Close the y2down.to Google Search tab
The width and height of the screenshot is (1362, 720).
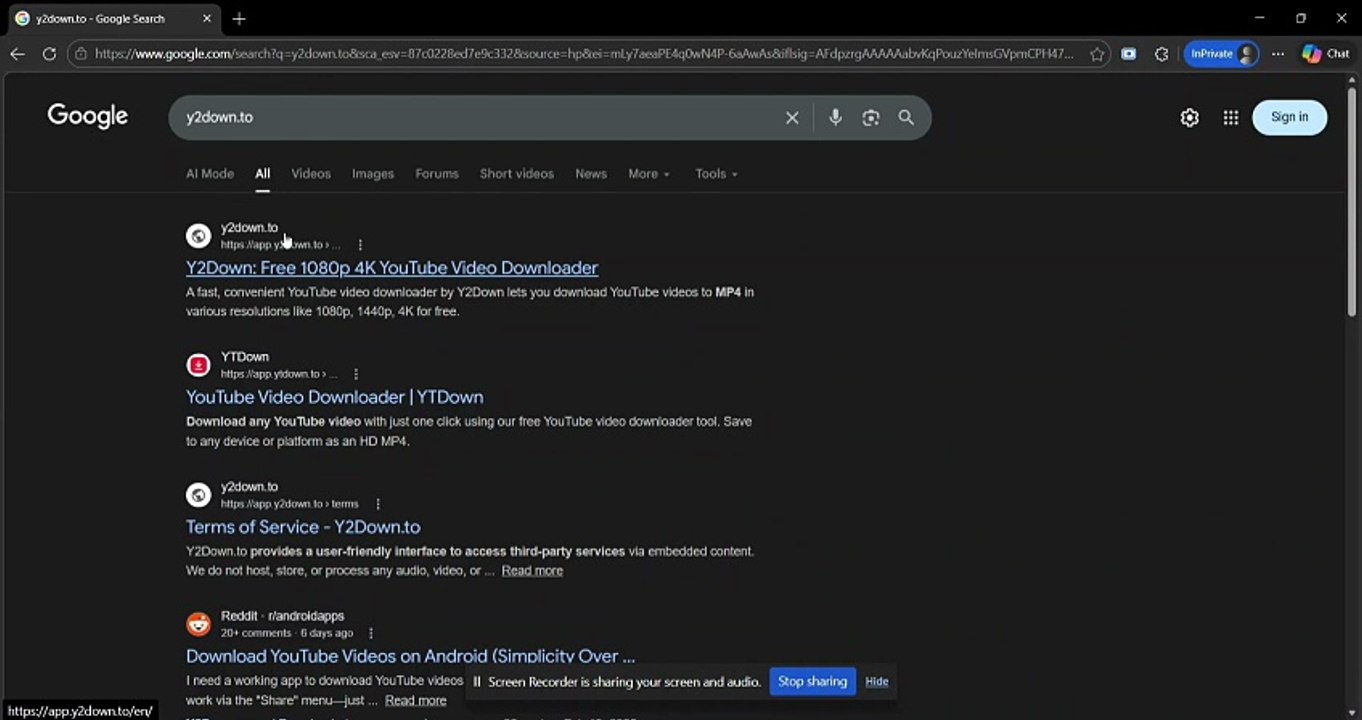(x=207, y=18)
